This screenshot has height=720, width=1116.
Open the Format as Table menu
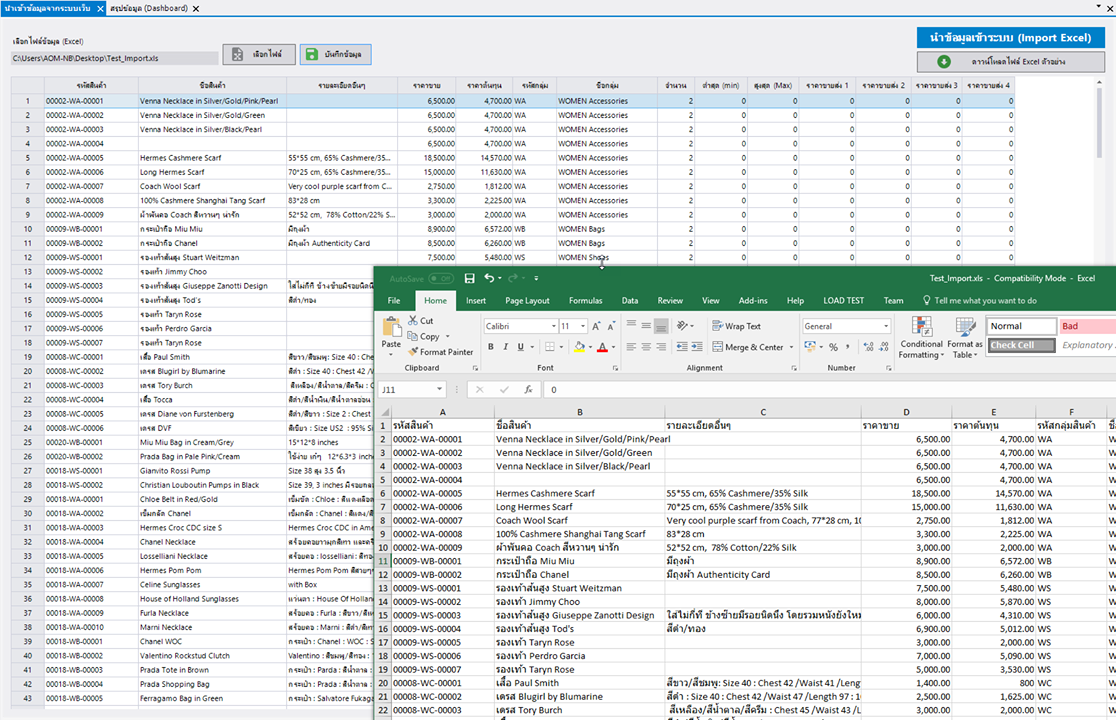[x=965, y=338]
